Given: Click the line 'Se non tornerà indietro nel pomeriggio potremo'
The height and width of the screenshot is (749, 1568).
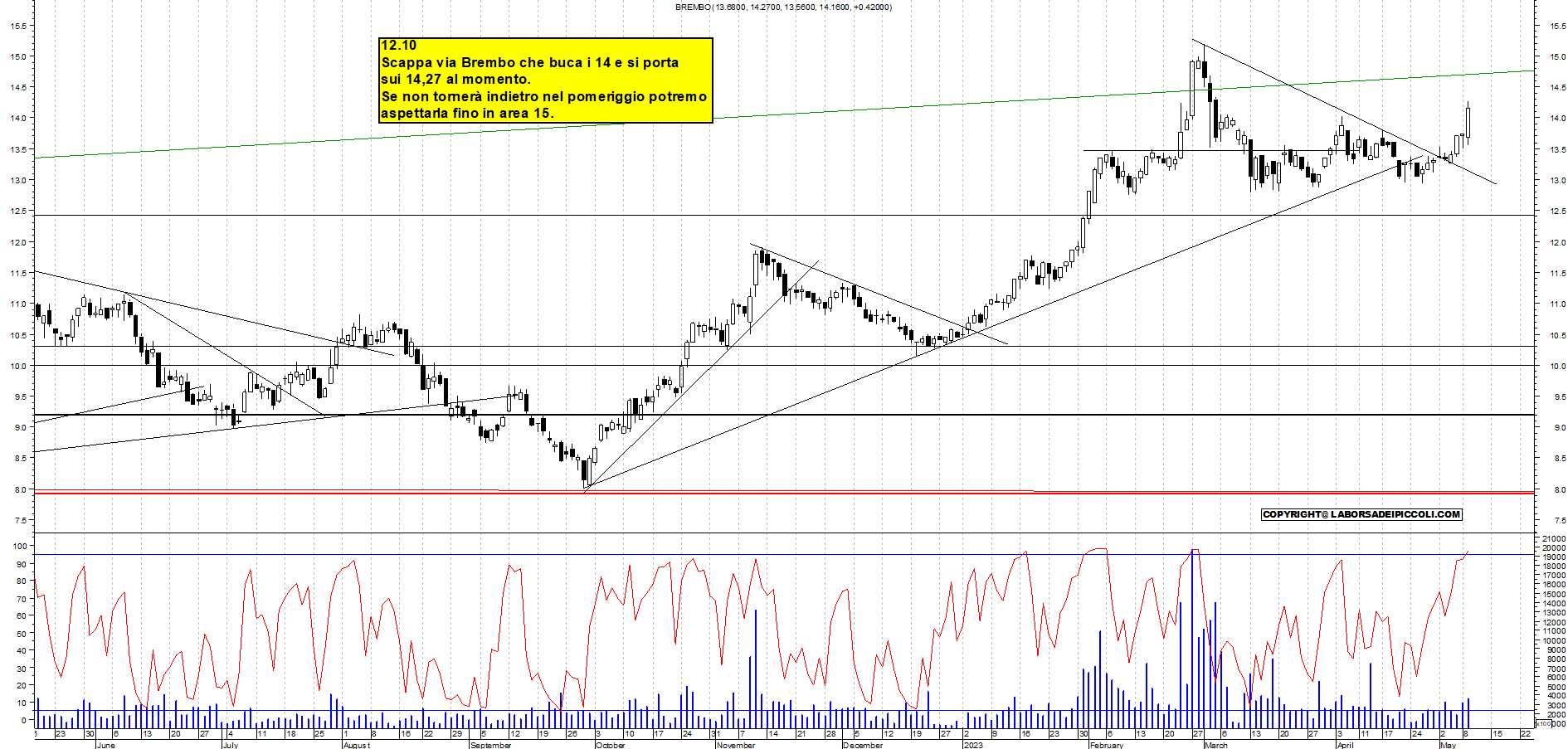Looking at the screenshot, I should pyautogui.click(x=543, y=96).
